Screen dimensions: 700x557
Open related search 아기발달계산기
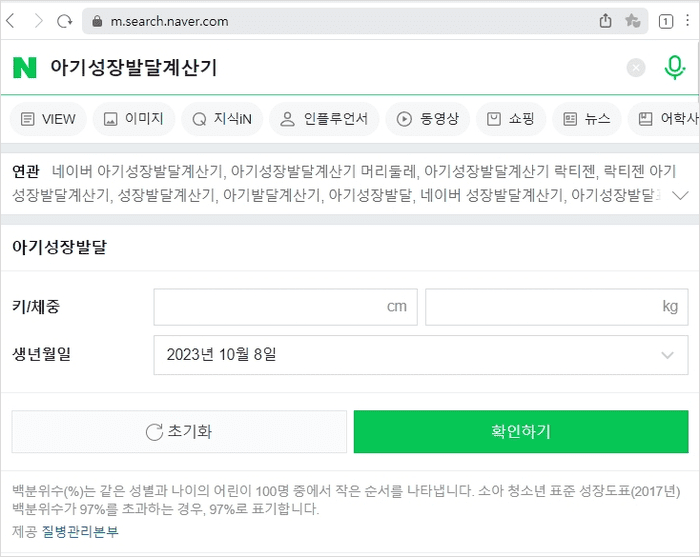[x=271, y=195]
